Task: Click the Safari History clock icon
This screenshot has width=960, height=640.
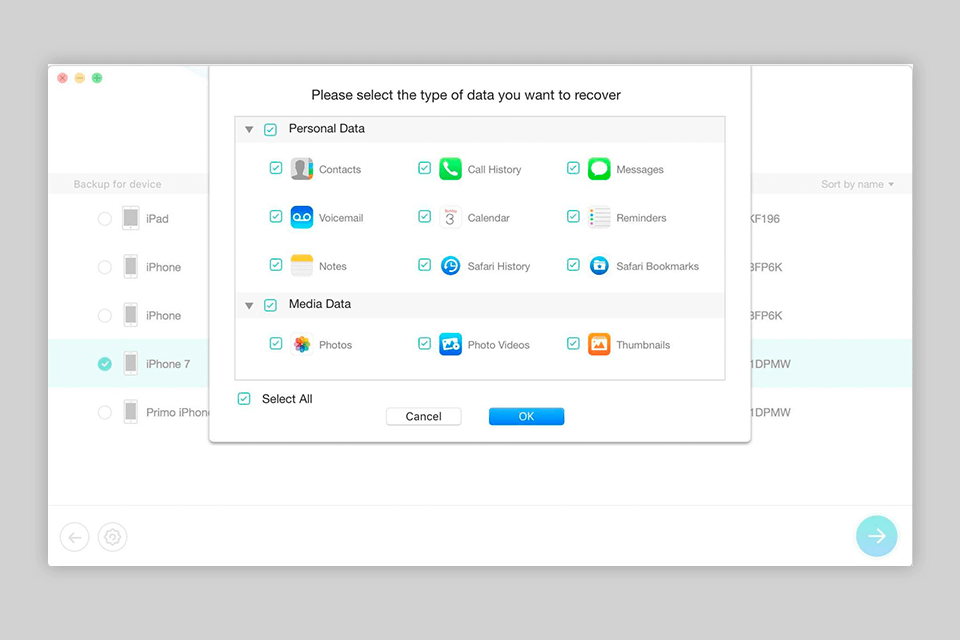Action: (451, 266)
